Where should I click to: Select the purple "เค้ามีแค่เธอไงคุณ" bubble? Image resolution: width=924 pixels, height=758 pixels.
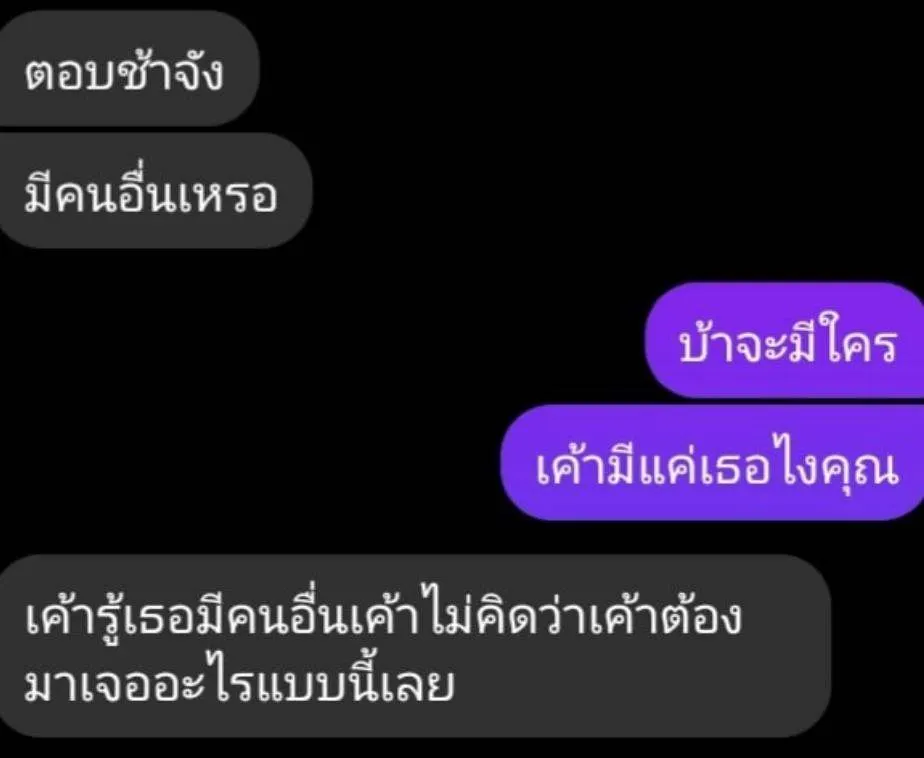point(712,463)
